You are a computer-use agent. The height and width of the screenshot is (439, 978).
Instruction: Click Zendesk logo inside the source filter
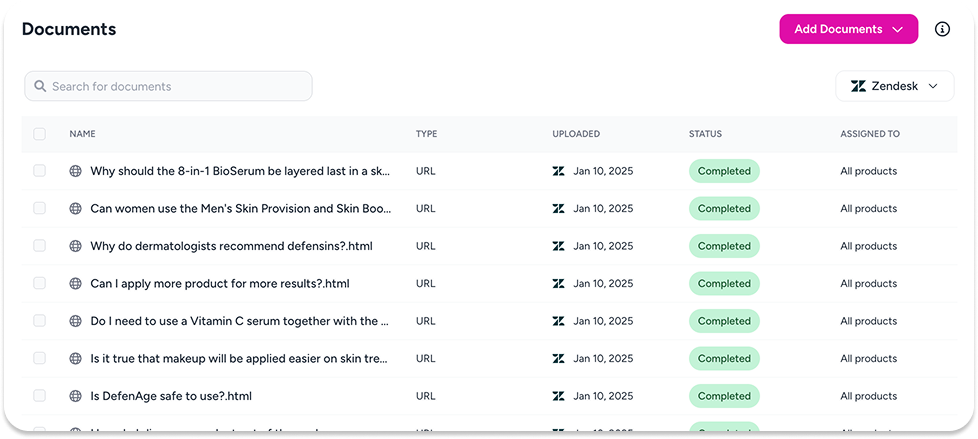tap(858, 86)
